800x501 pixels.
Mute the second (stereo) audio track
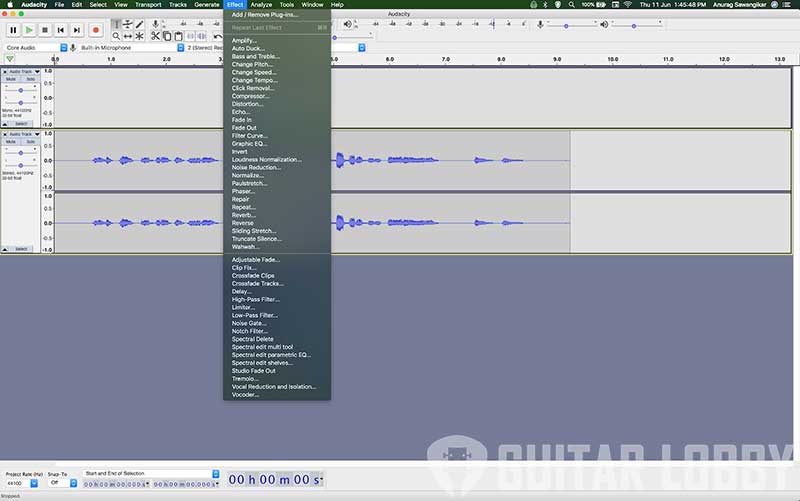[x=11, y=142]
